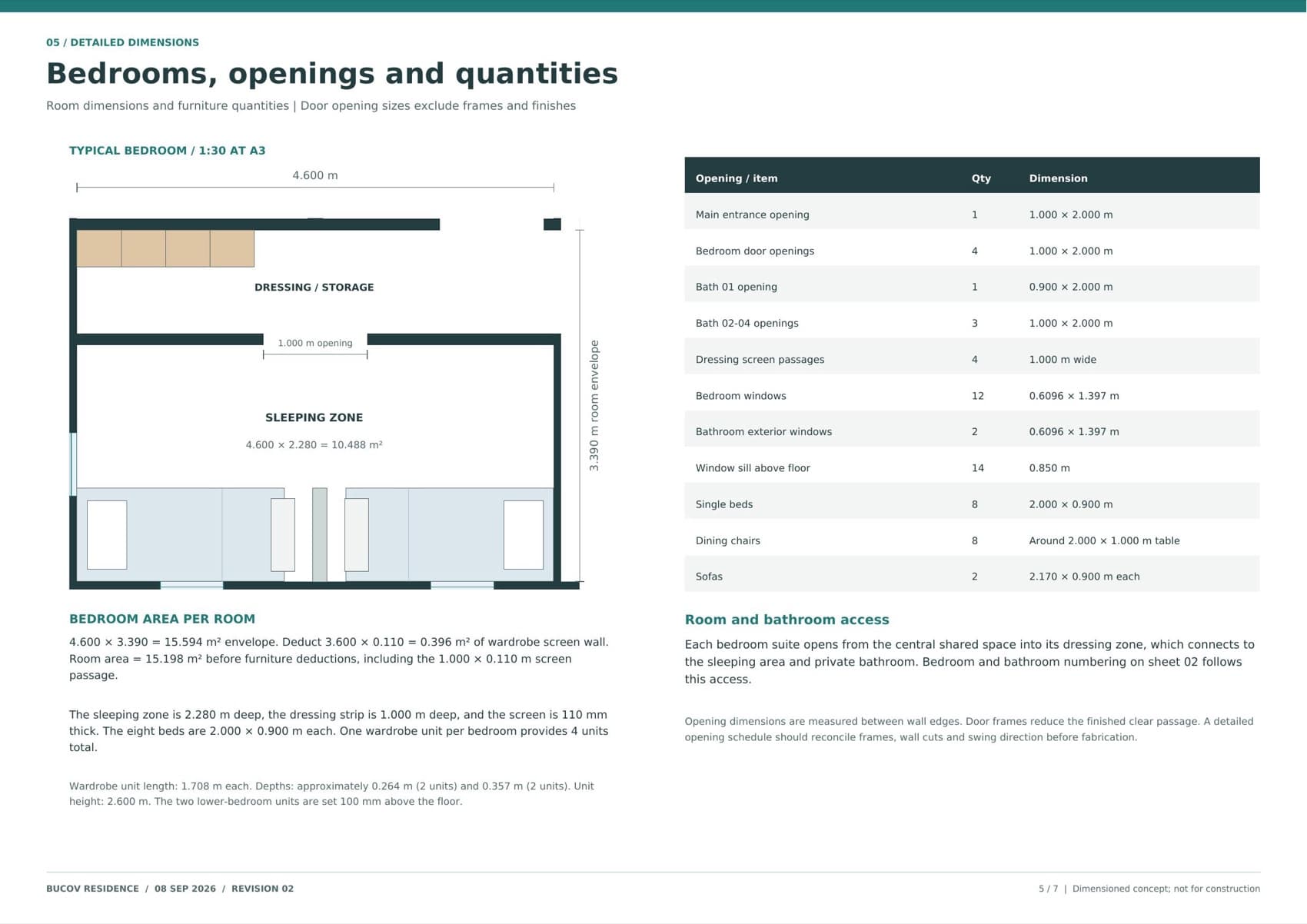Image resolution: width=1307 pixels, height=924 pixels.
Task: Click the far-left bed pillow rectangle in plan
Action: point(107,535)
